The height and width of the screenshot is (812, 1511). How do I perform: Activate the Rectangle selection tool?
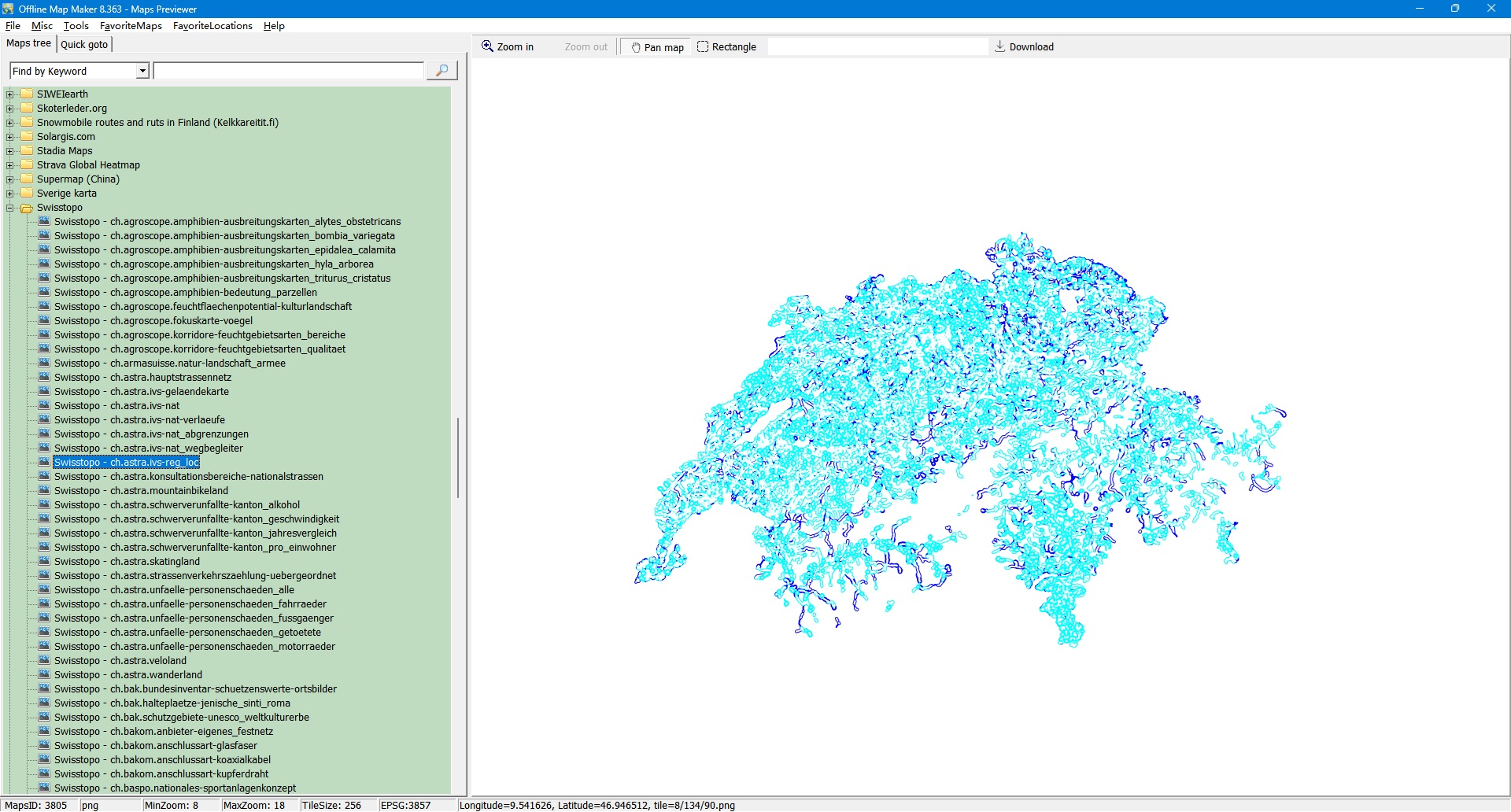726,47
